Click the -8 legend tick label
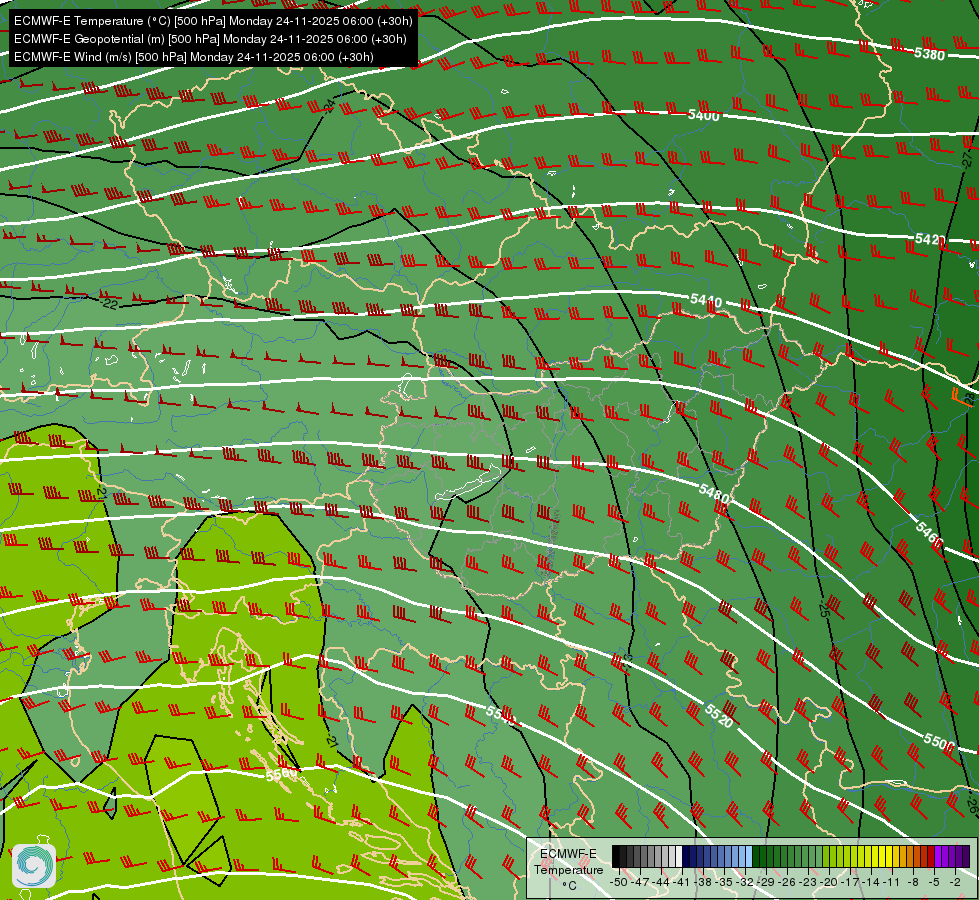This screenshot has height=900, width=979. 913,883
